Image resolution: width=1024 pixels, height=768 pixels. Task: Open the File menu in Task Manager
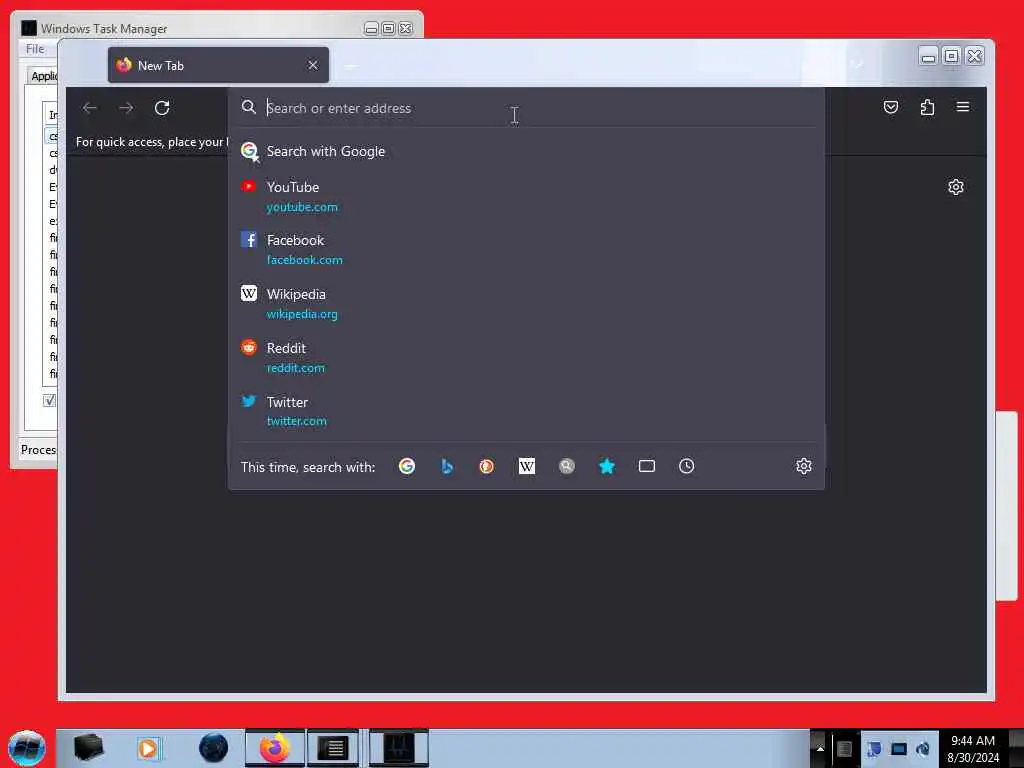click(35, 49)
